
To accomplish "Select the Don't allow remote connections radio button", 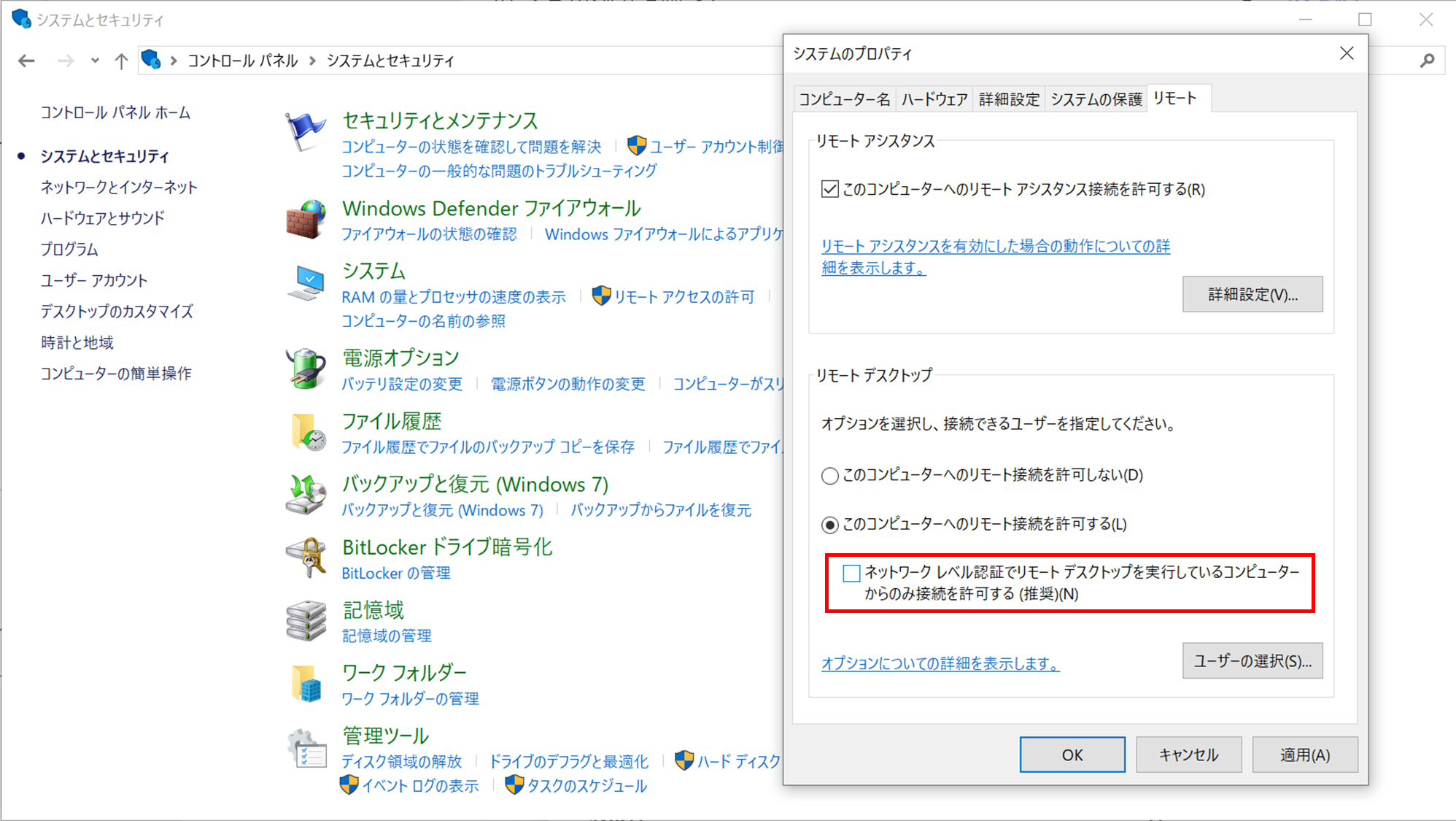I will coord(829,476).
